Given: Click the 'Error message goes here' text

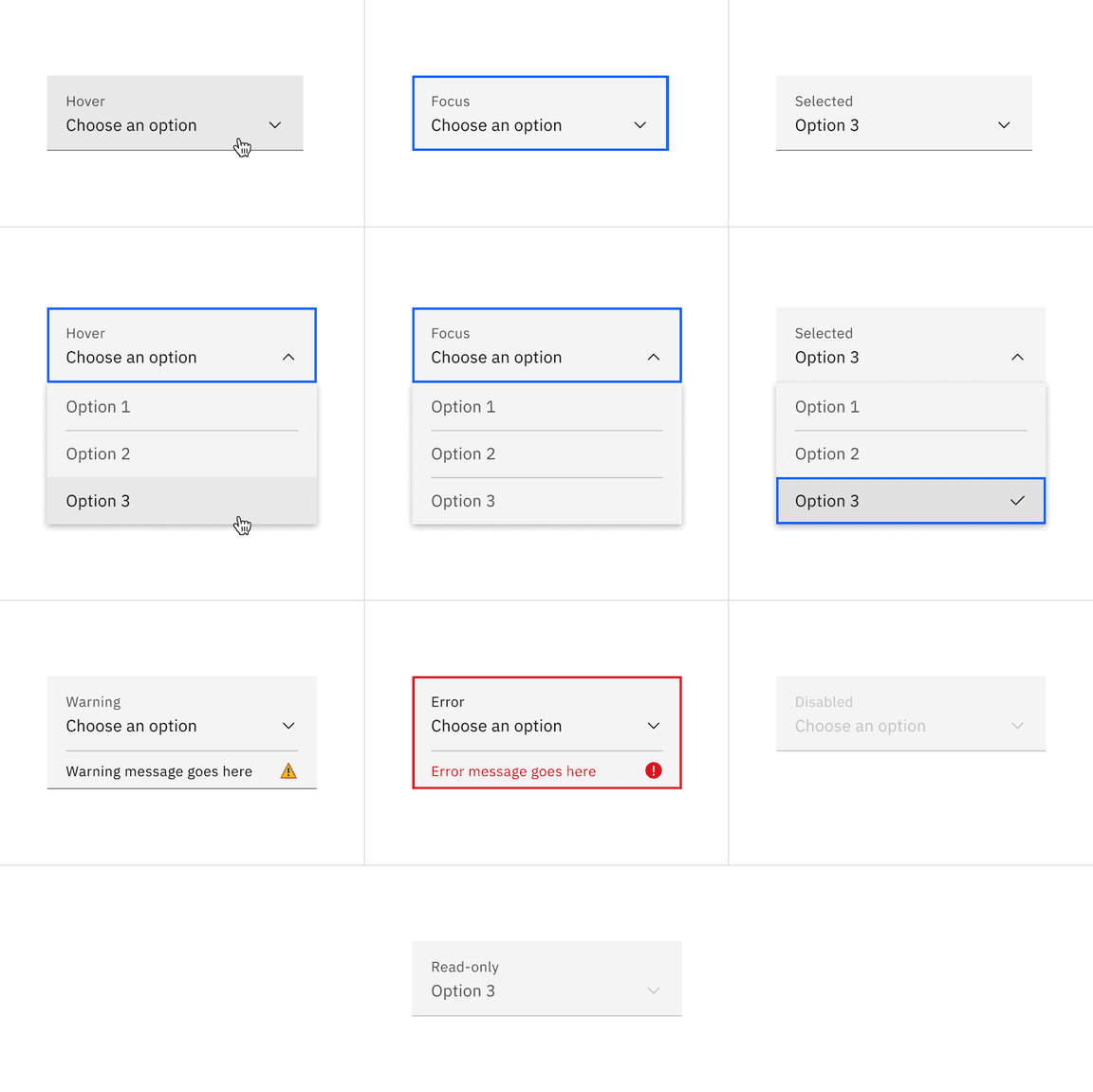Looking at the screenshot, I should 513,770.
